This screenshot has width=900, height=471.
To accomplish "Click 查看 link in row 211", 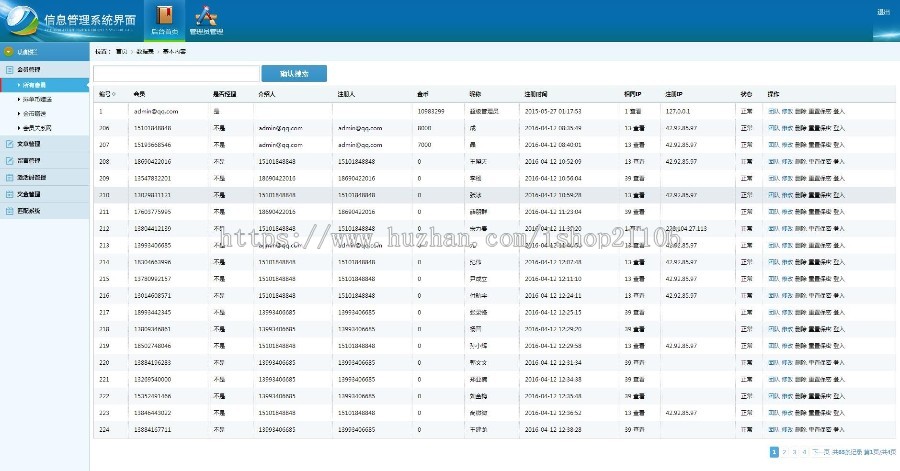I will (x=638, y=212).
